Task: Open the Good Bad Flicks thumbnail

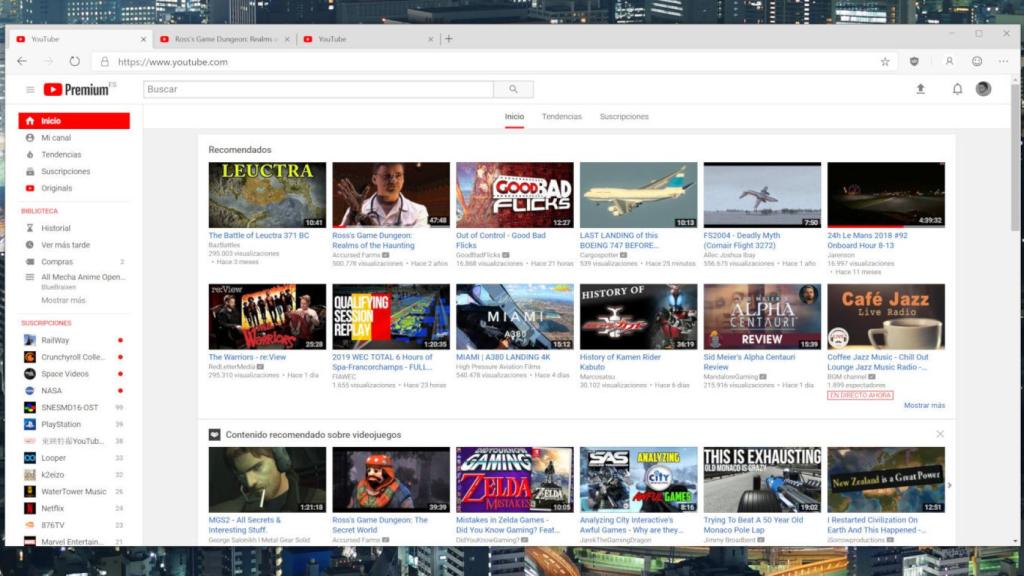Action: (515, 195)
